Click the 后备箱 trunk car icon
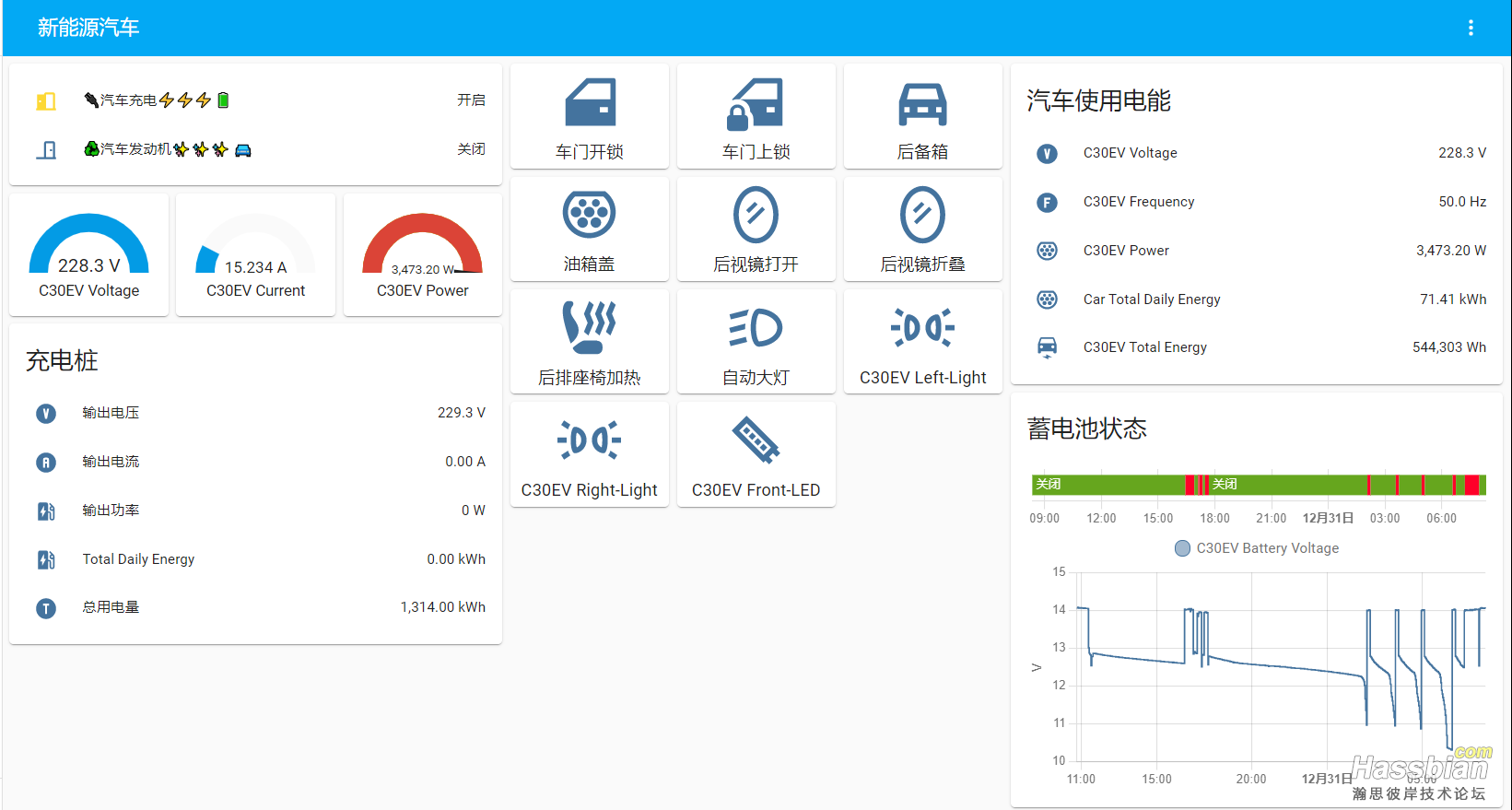1512x810 pixels. coord(922,103)
